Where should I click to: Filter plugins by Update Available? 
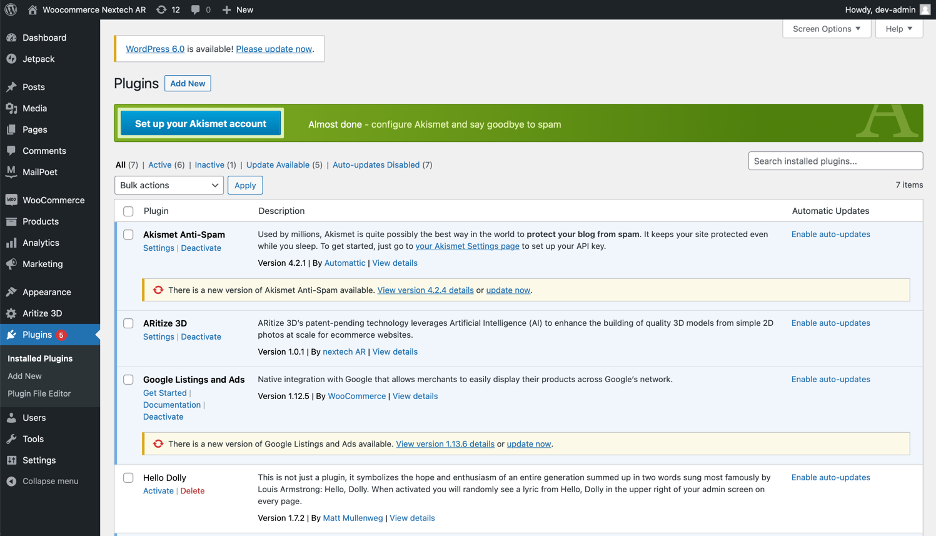point(278,165)
